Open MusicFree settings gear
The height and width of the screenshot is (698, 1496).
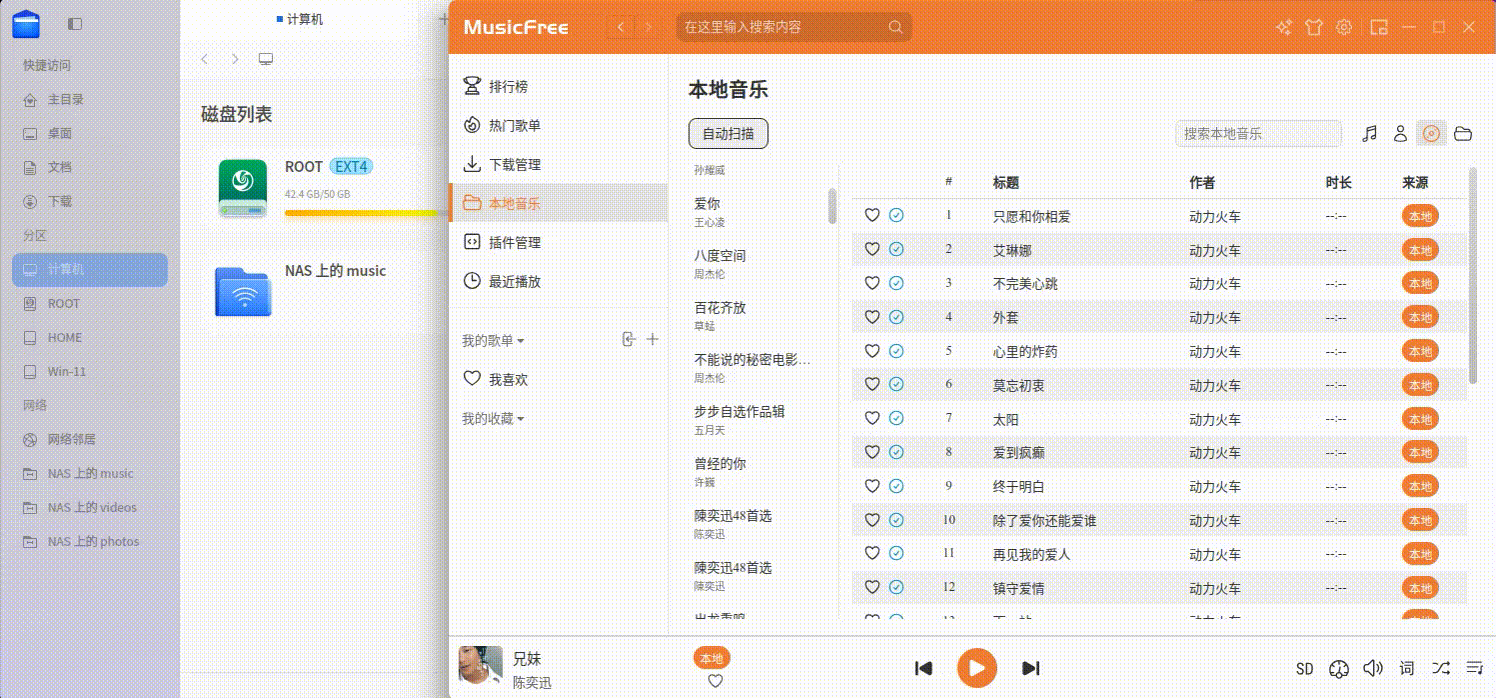[1345, 28]
